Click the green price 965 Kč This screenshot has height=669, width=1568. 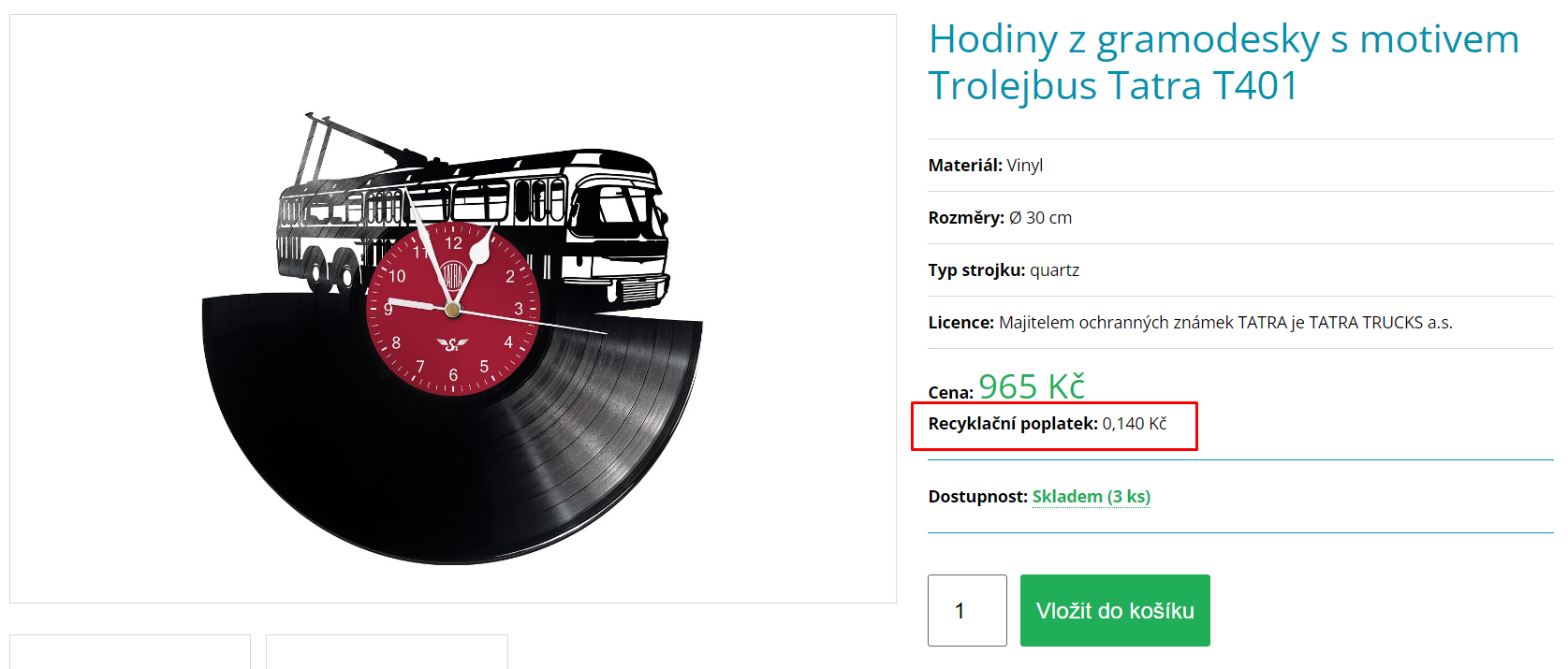click(x=1032, y=385)
